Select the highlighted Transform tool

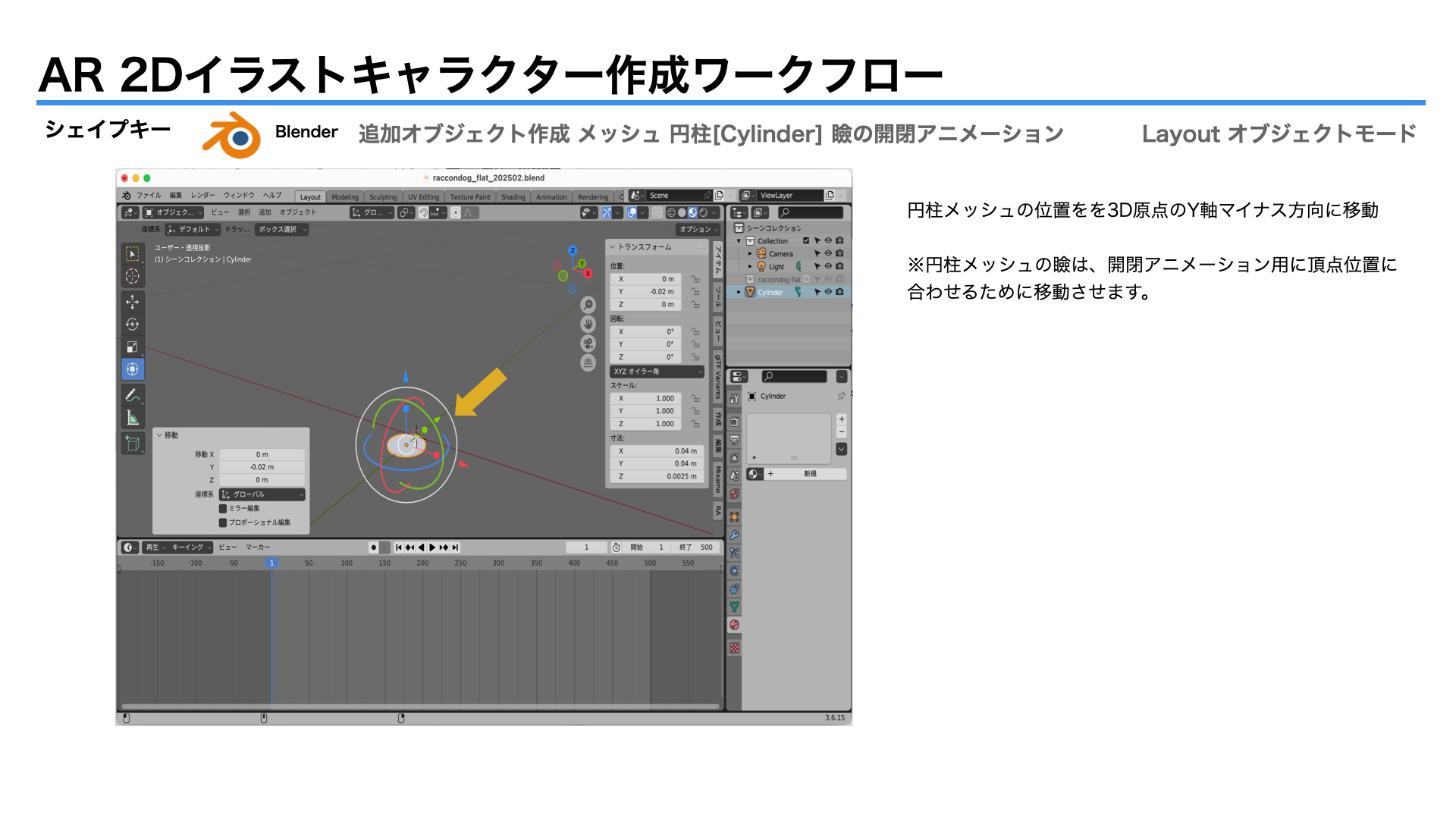pos(133,369)
